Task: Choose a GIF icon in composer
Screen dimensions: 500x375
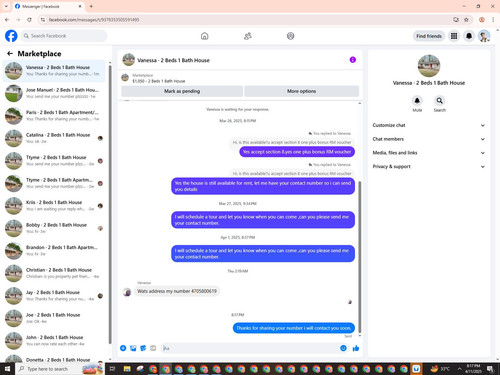Action: point(153,348)
